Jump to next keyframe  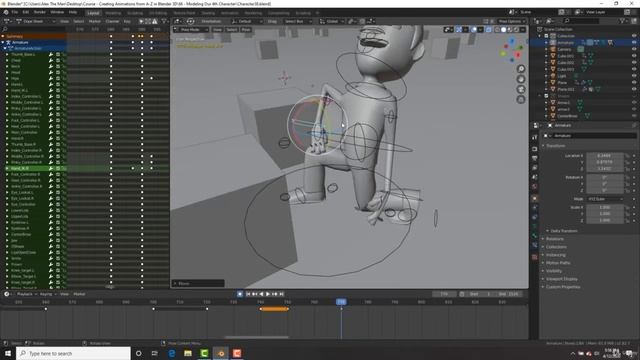coord(275,294)
